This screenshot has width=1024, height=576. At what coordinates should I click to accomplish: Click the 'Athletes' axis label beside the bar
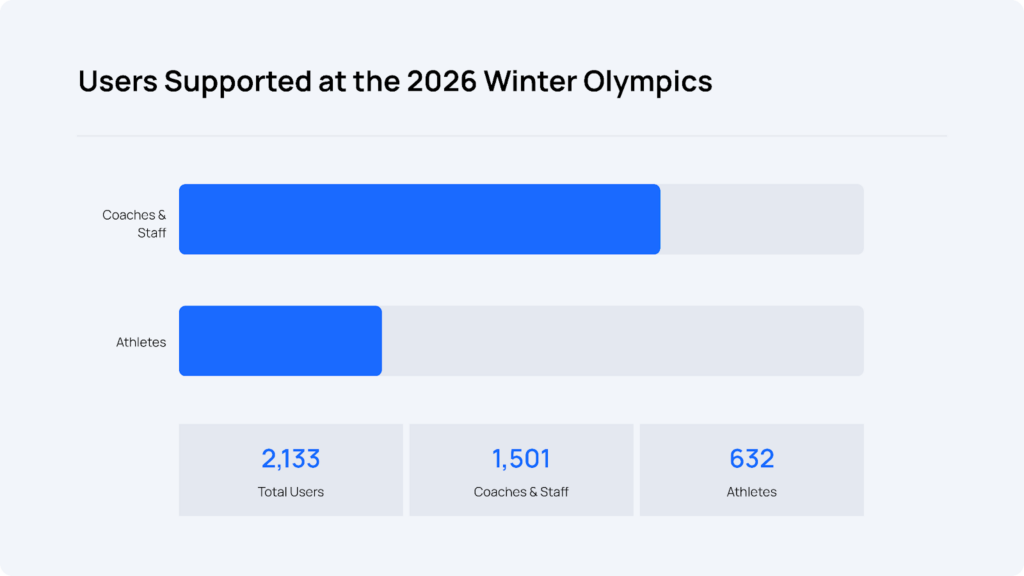(141, 342)
